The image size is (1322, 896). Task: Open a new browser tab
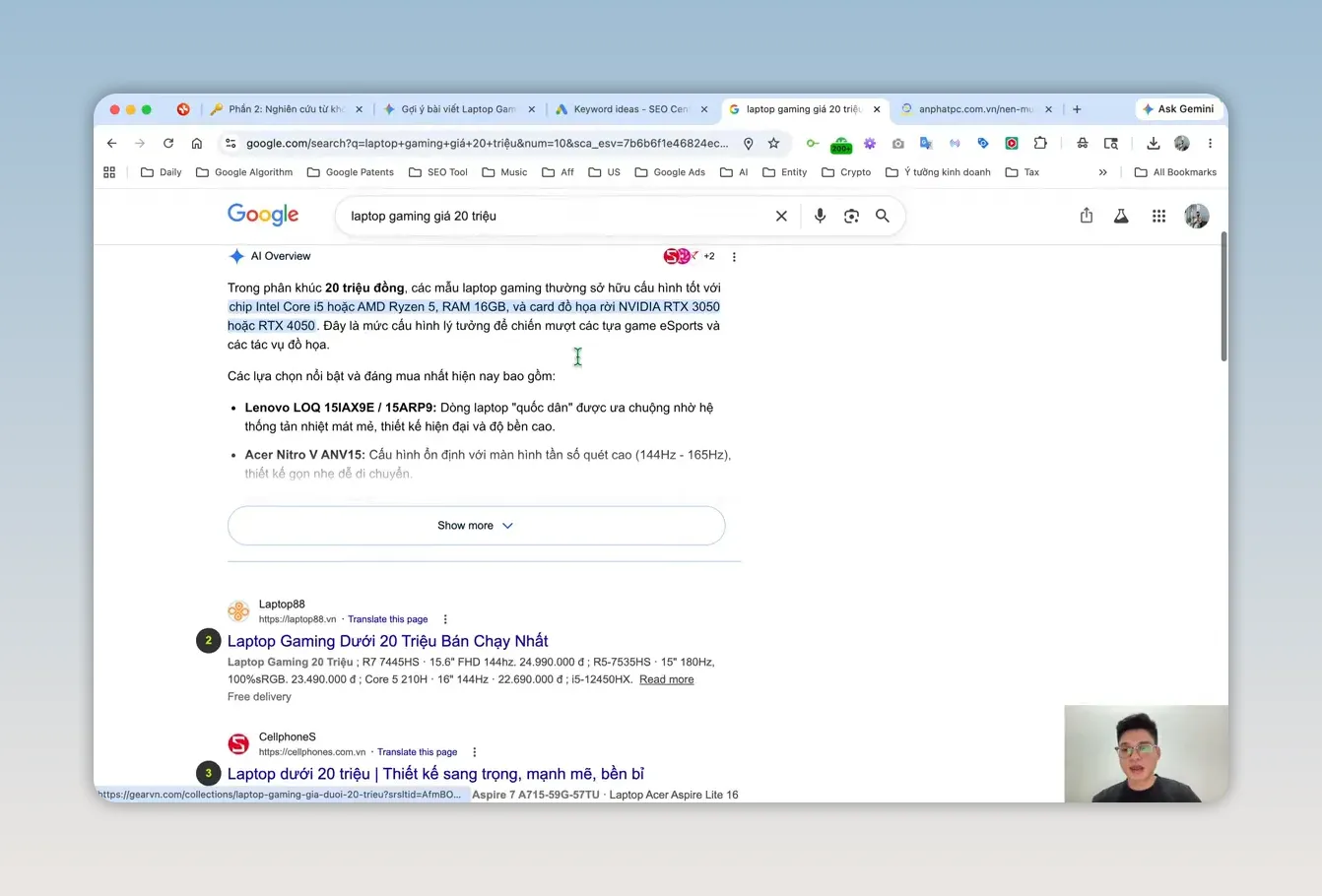(1077, 109)
